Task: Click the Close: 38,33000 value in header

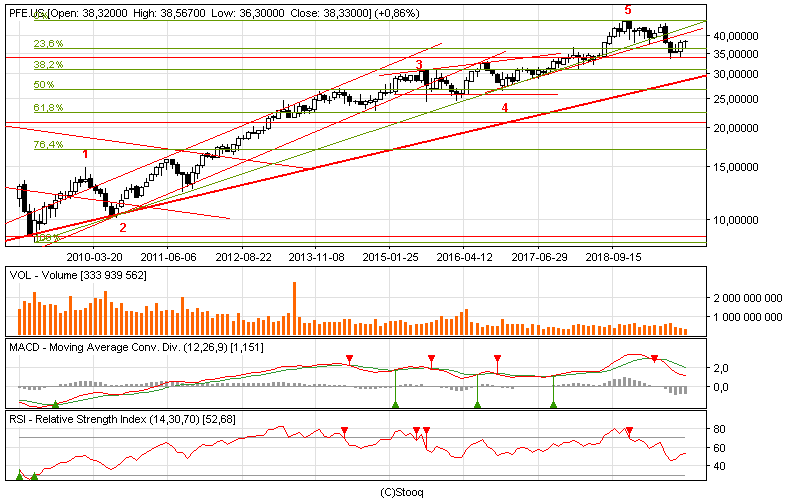Action: pyautogui.click(x=331, y=13)
